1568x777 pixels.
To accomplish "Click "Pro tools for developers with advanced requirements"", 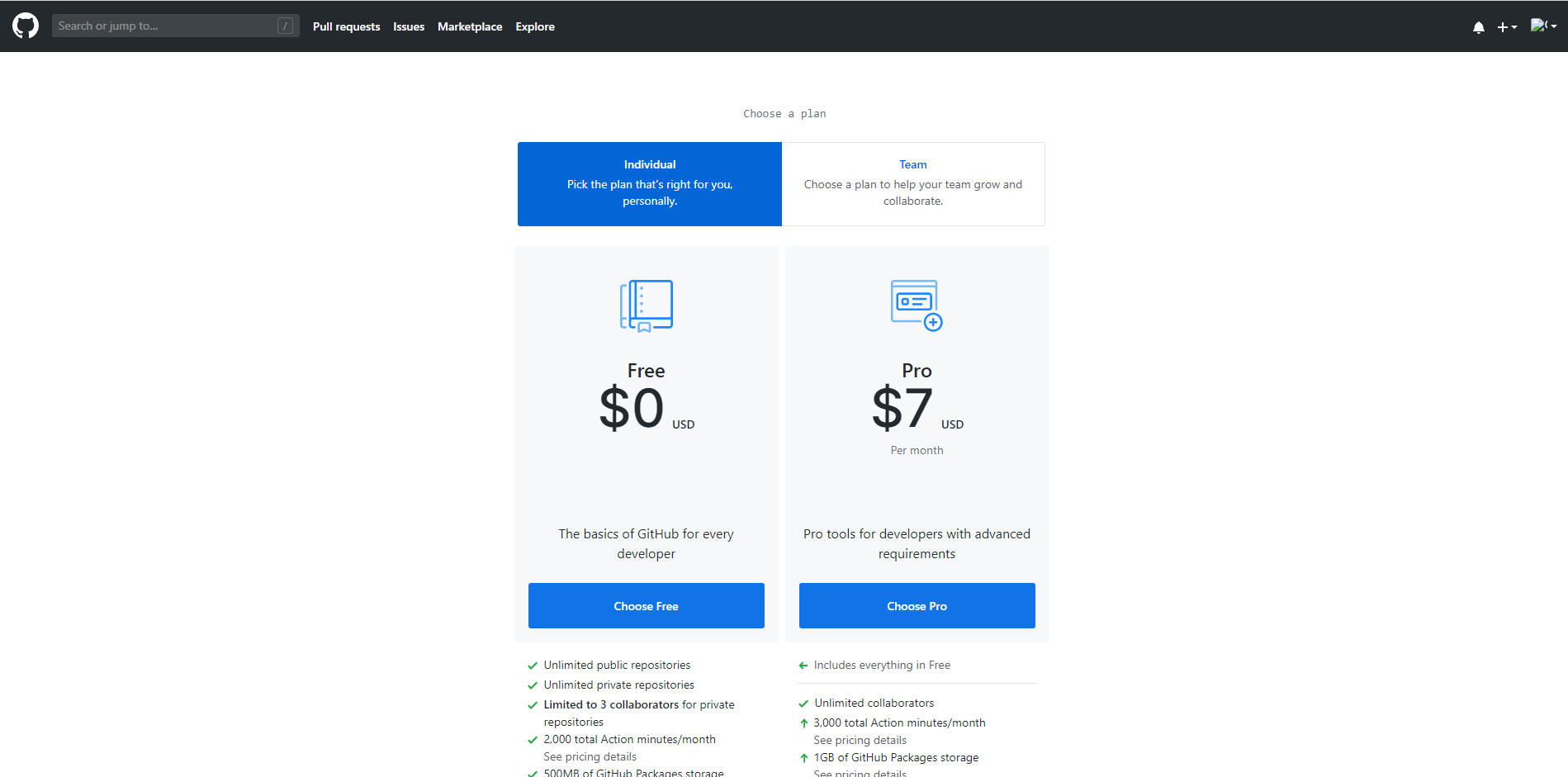I will click(x=917, y=544).
